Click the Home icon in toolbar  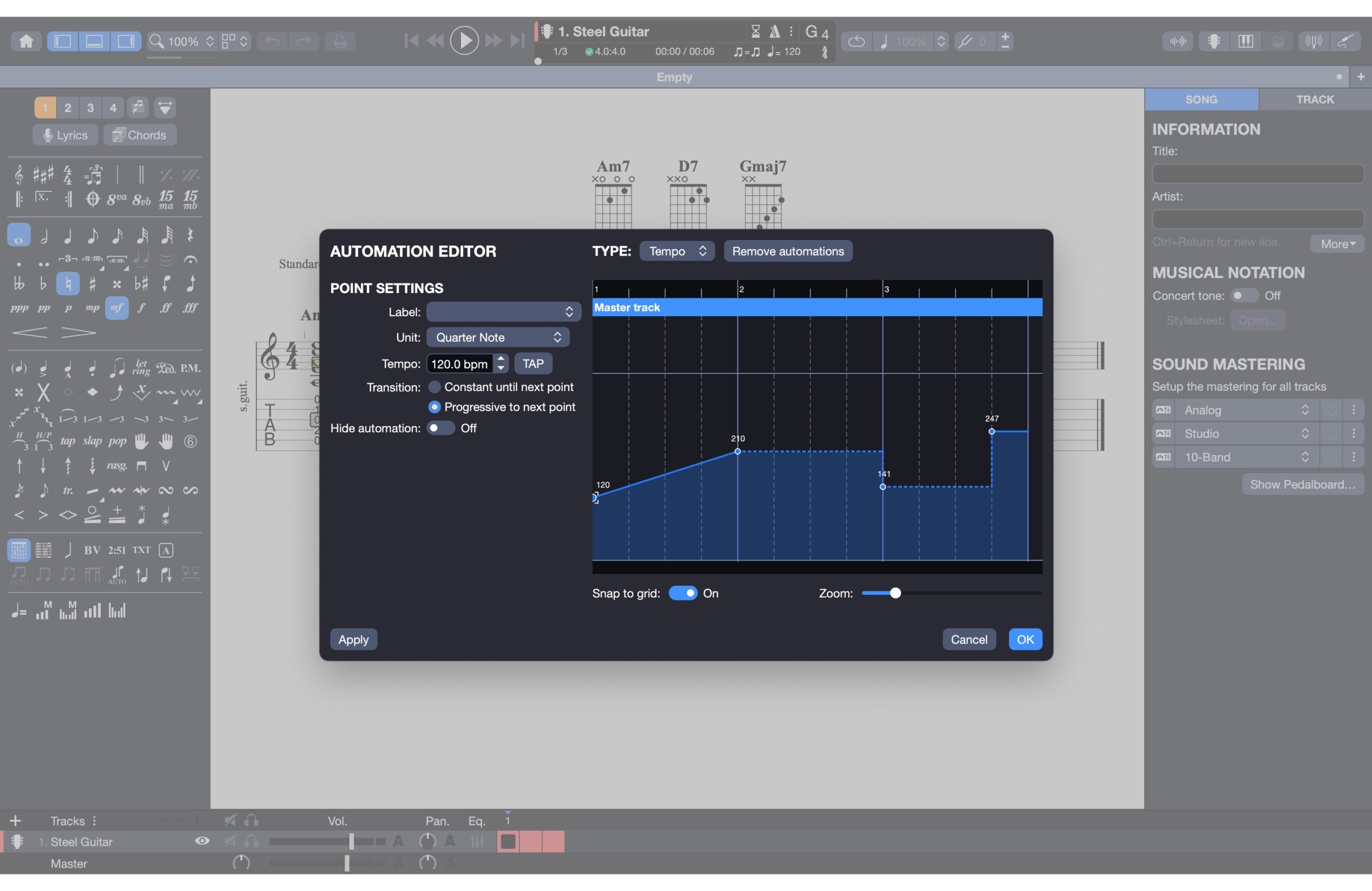pyautogui.click(x=26, y=41)
